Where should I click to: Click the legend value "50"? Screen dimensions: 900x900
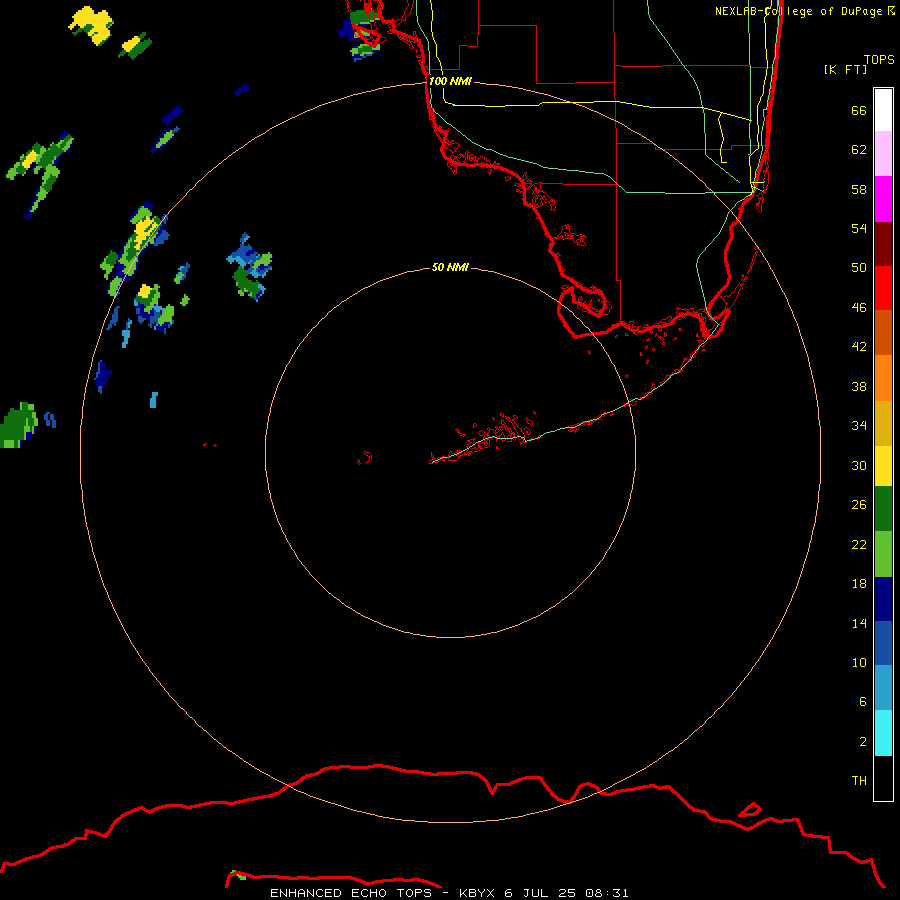click(x=859, y=268)
